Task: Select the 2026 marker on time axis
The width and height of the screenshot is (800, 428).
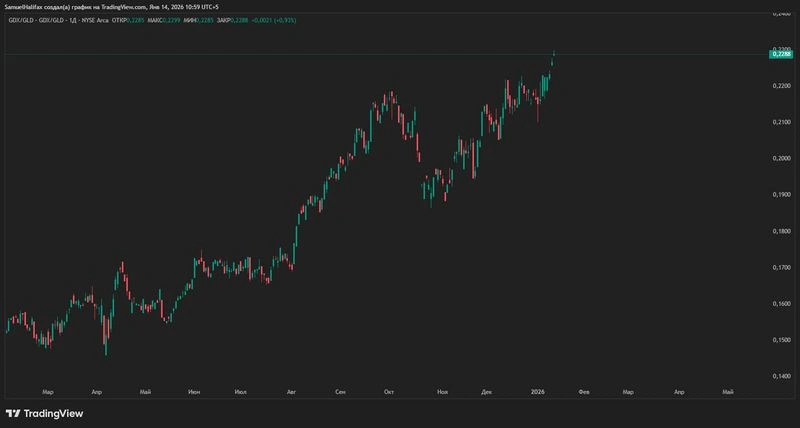Action: (538, 392)
